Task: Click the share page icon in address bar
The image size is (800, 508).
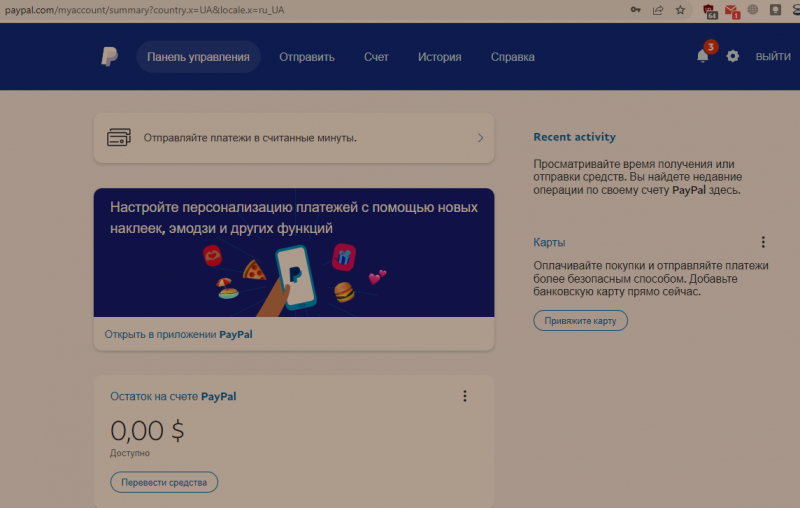Action: coord(658,10)
